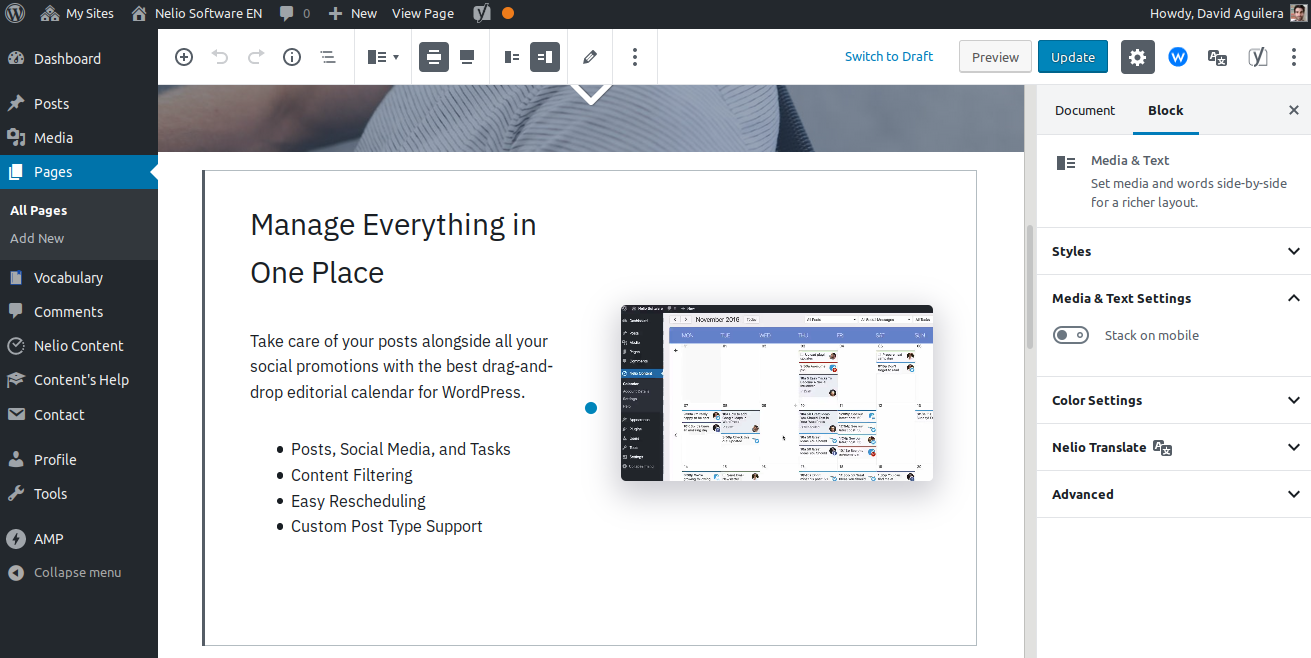Open content structure info icon
The width and height of the screenshot is (1311, 658).
coord(292,57)
